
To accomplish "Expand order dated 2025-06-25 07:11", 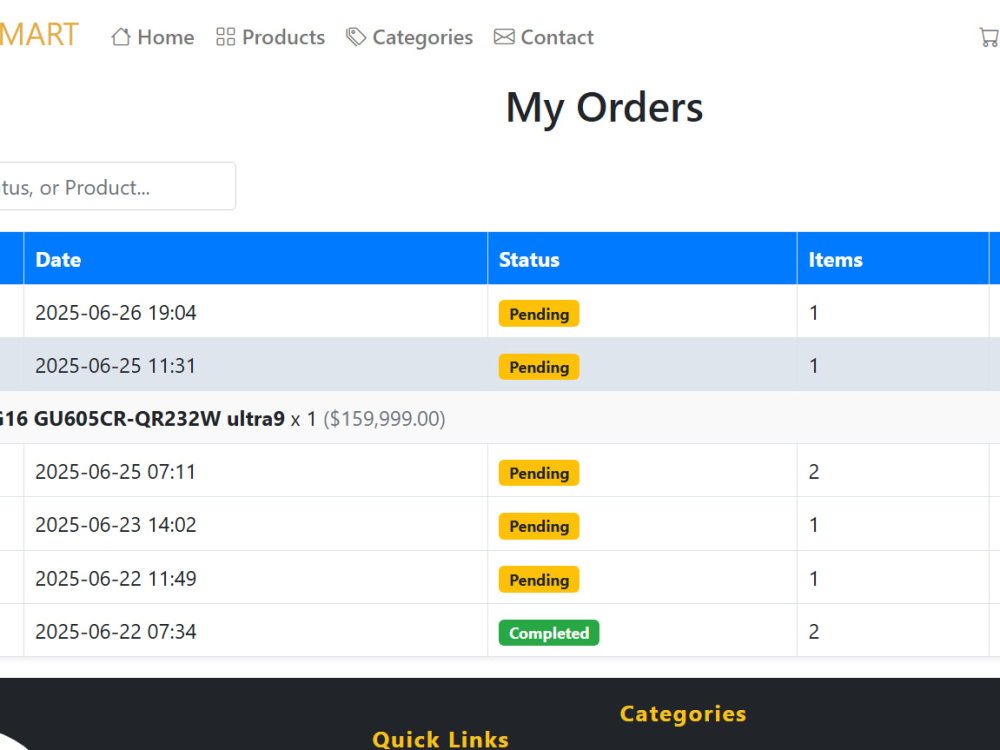I will point(500,471).
